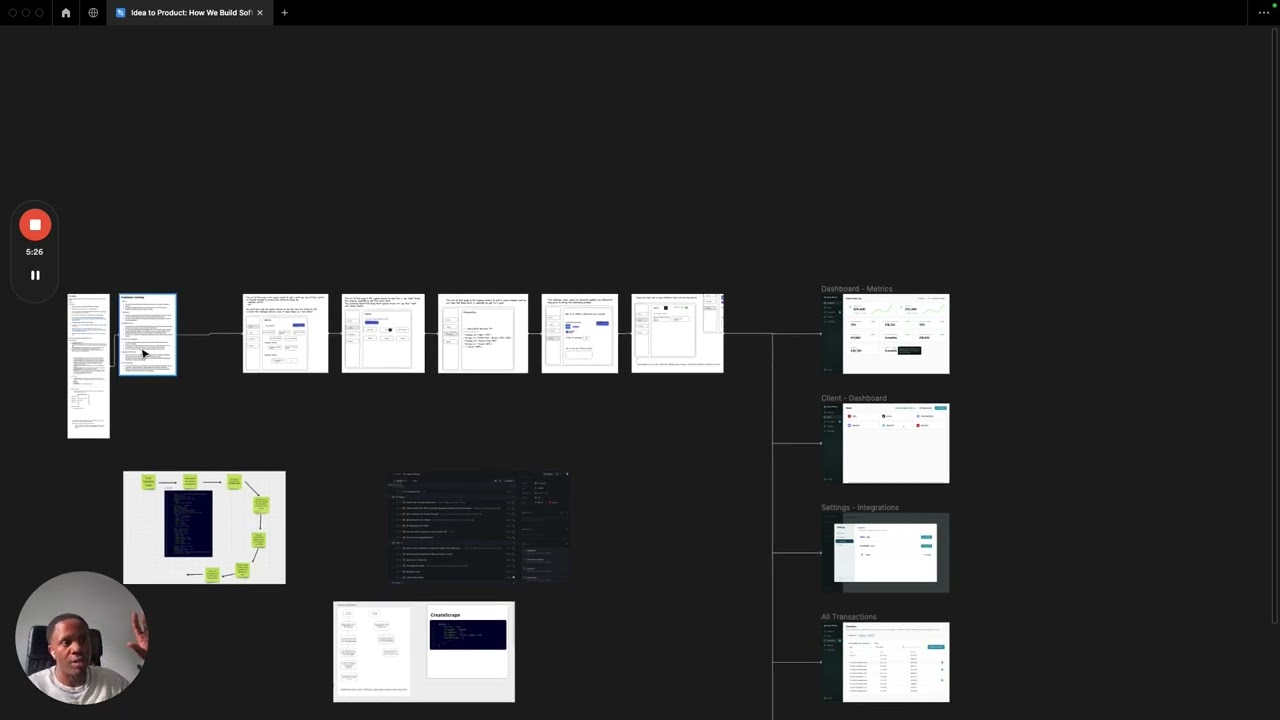
Task: Pause the screen recording
Action: (35, 275)
